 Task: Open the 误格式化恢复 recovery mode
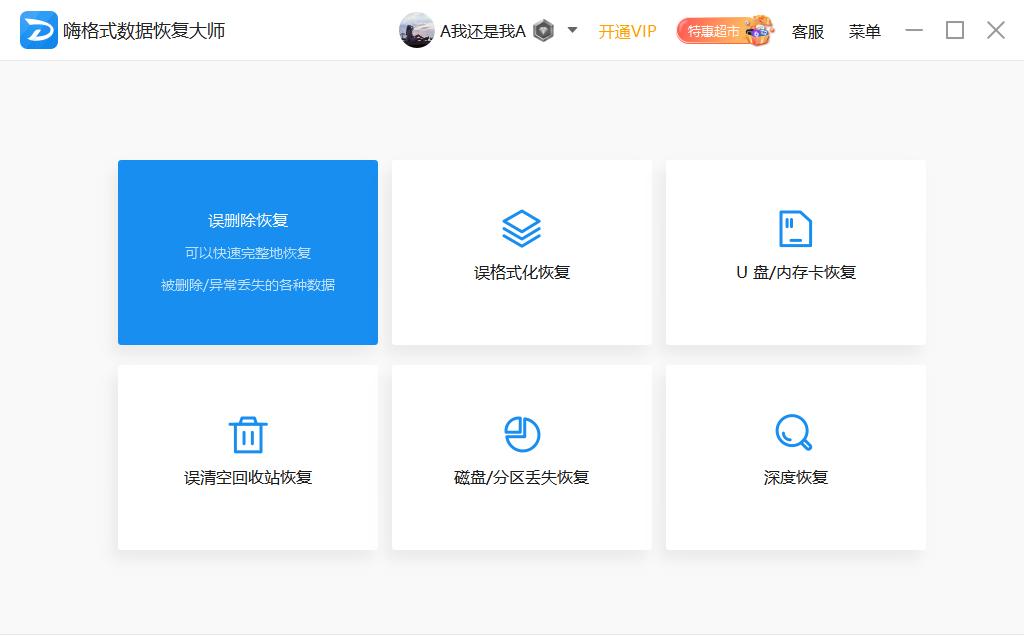(521, 252)
